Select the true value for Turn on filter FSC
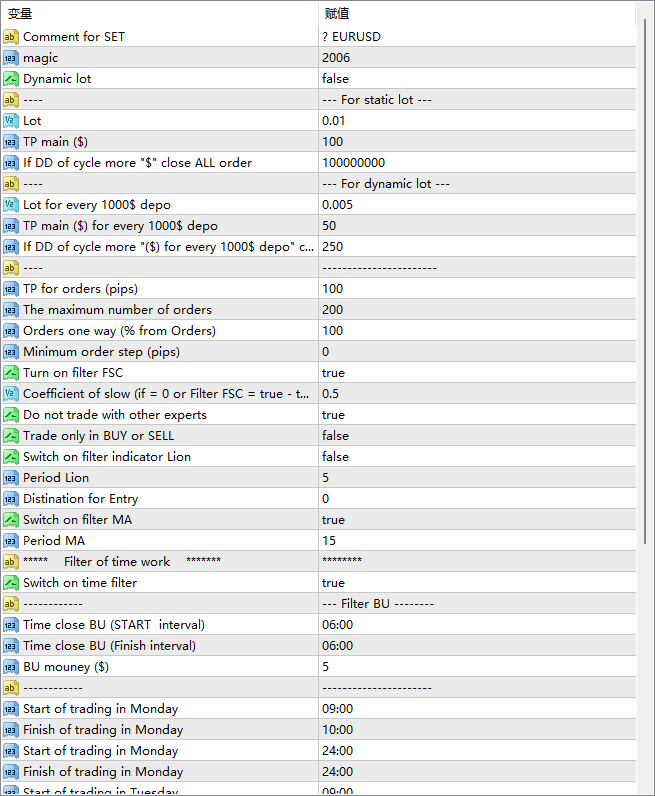Screen dimensions: 655x796 (477, 373)
